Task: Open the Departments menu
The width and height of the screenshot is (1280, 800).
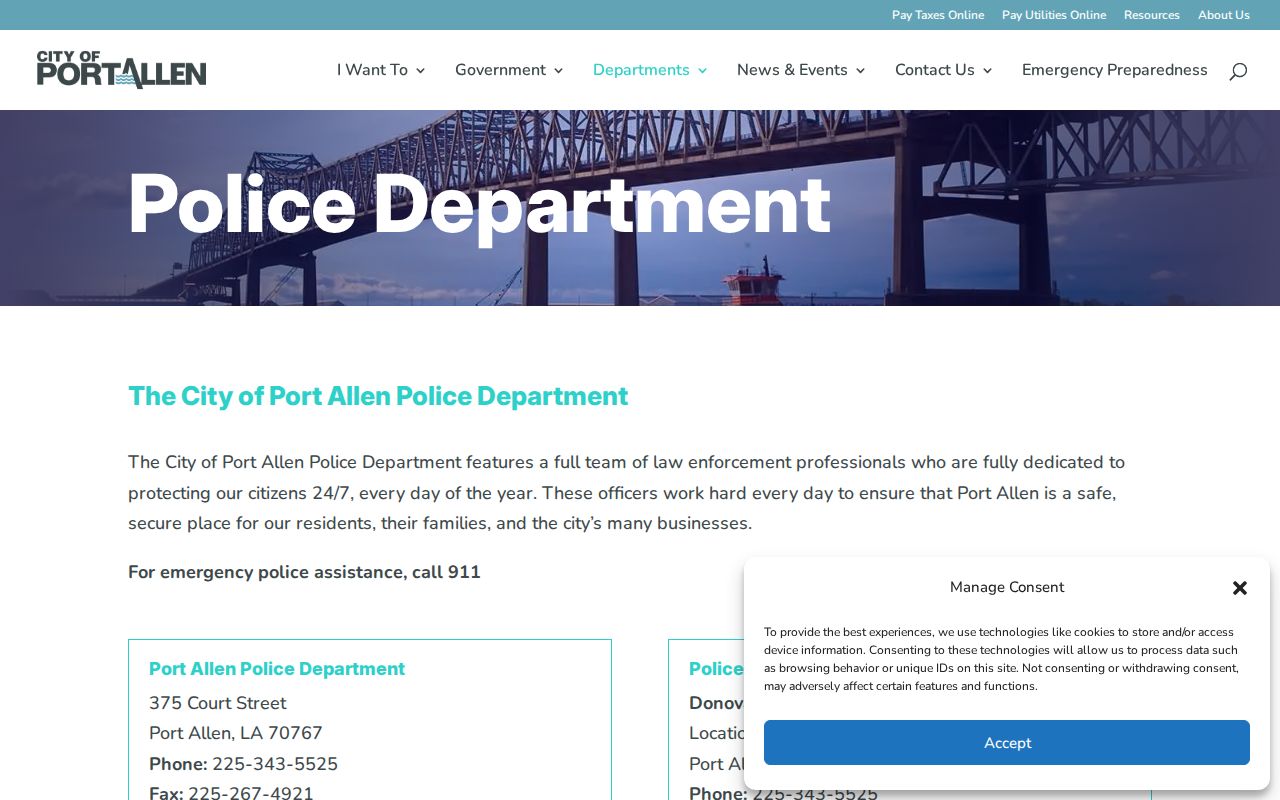Action: (641, 70)
